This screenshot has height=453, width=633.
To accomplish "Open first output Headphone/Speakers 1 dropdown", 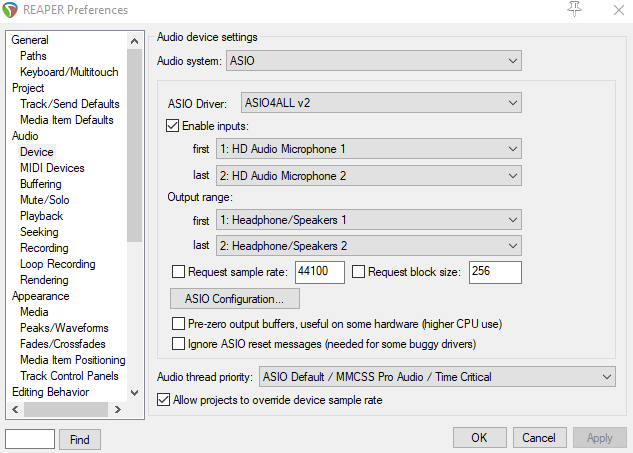I will click(x=369, y=220).
